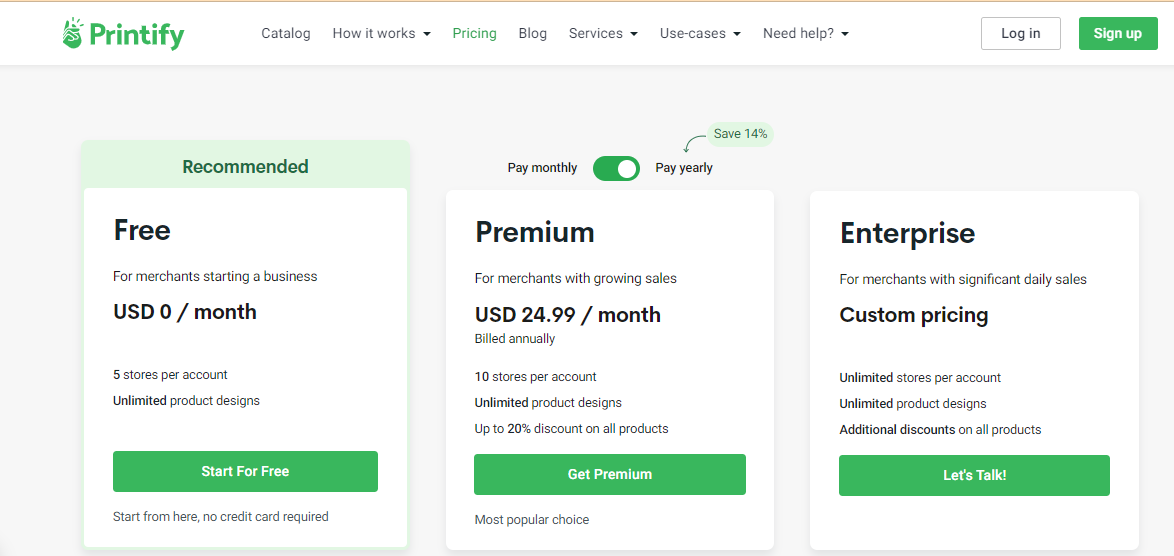
Task: Navigate to the Blog page
Action: (533, 33)
